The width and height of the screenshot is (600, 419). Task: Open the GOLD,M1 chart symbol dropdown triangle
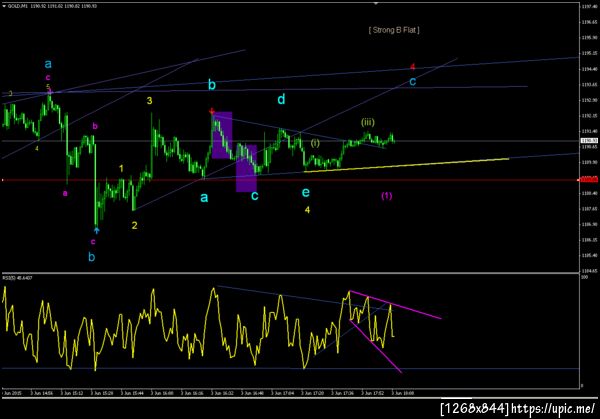coord(4,6)
